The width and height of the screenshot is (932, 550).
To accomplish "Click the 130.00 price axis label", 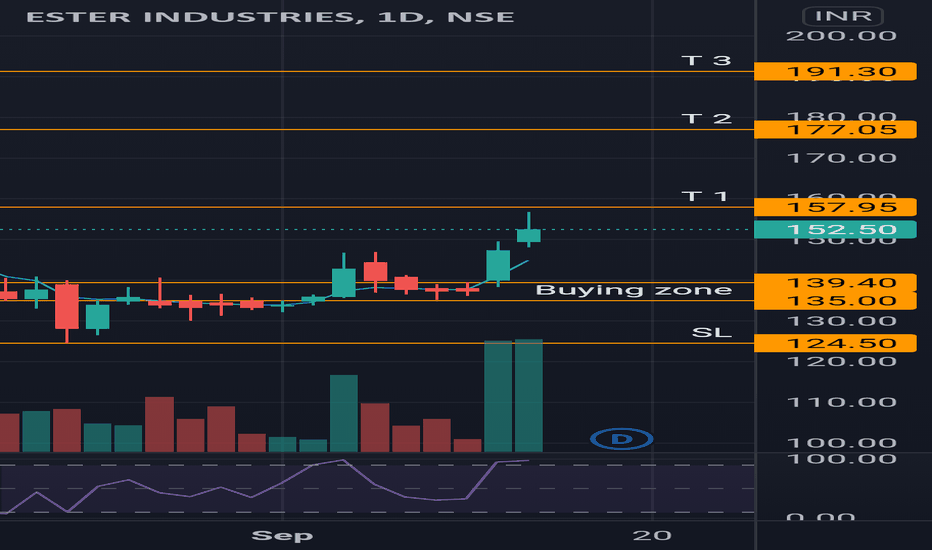I will 841,322.
